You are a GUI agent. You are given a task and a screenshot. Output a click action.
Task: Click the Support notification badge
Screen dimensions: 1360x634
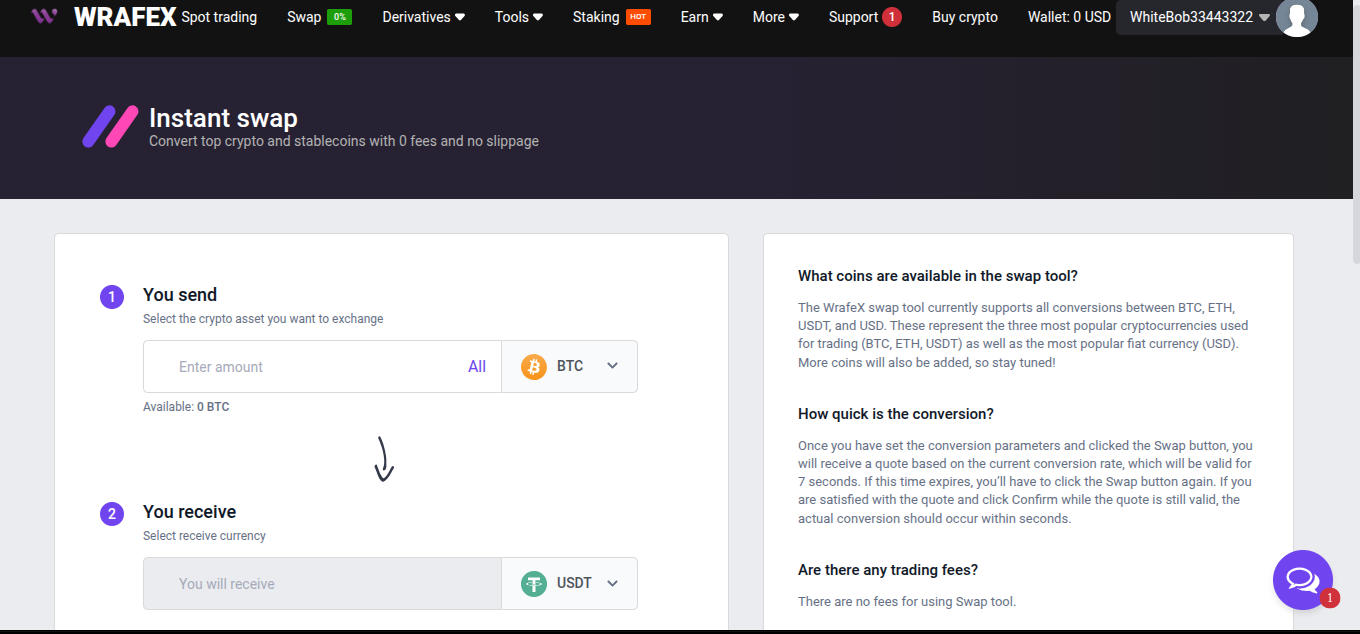coord(891,17)
